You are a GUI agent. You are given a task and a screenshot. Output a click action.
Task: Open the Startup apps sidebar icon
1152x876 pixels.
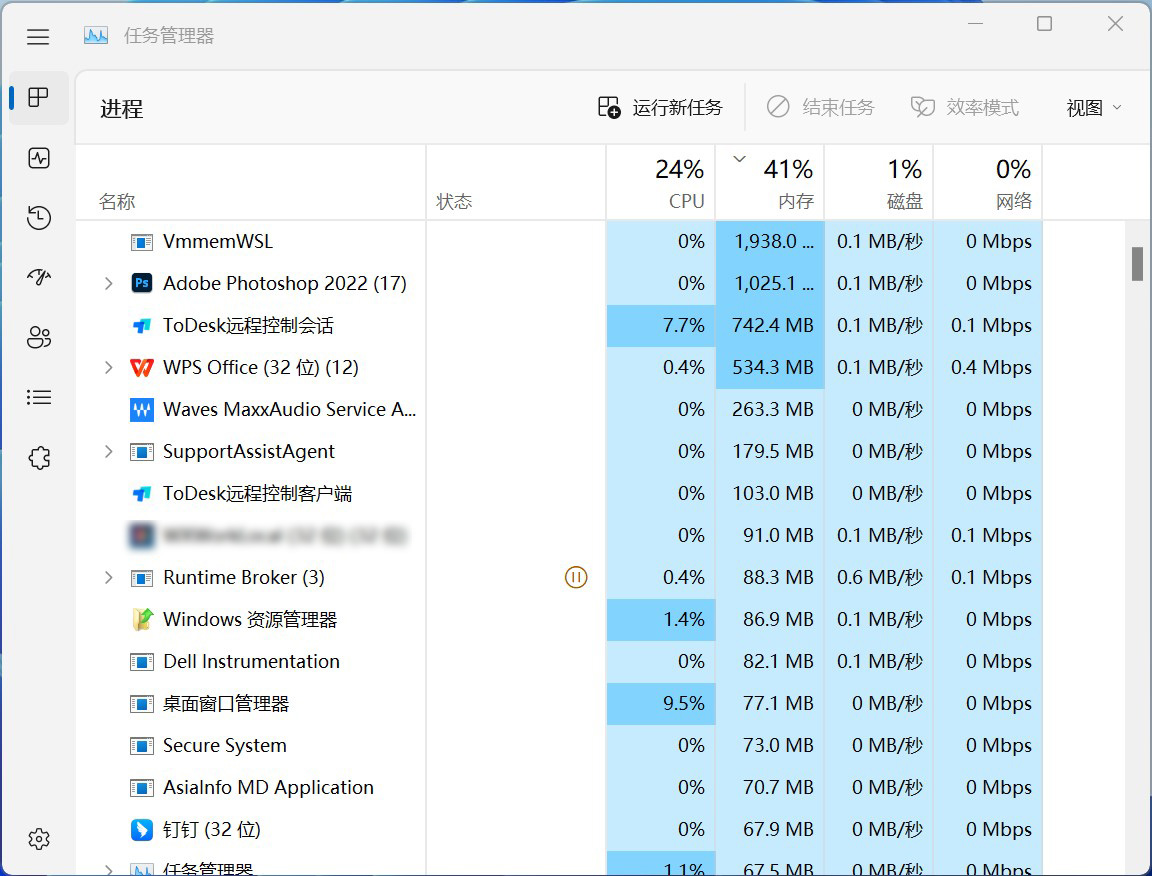(39, 277)
